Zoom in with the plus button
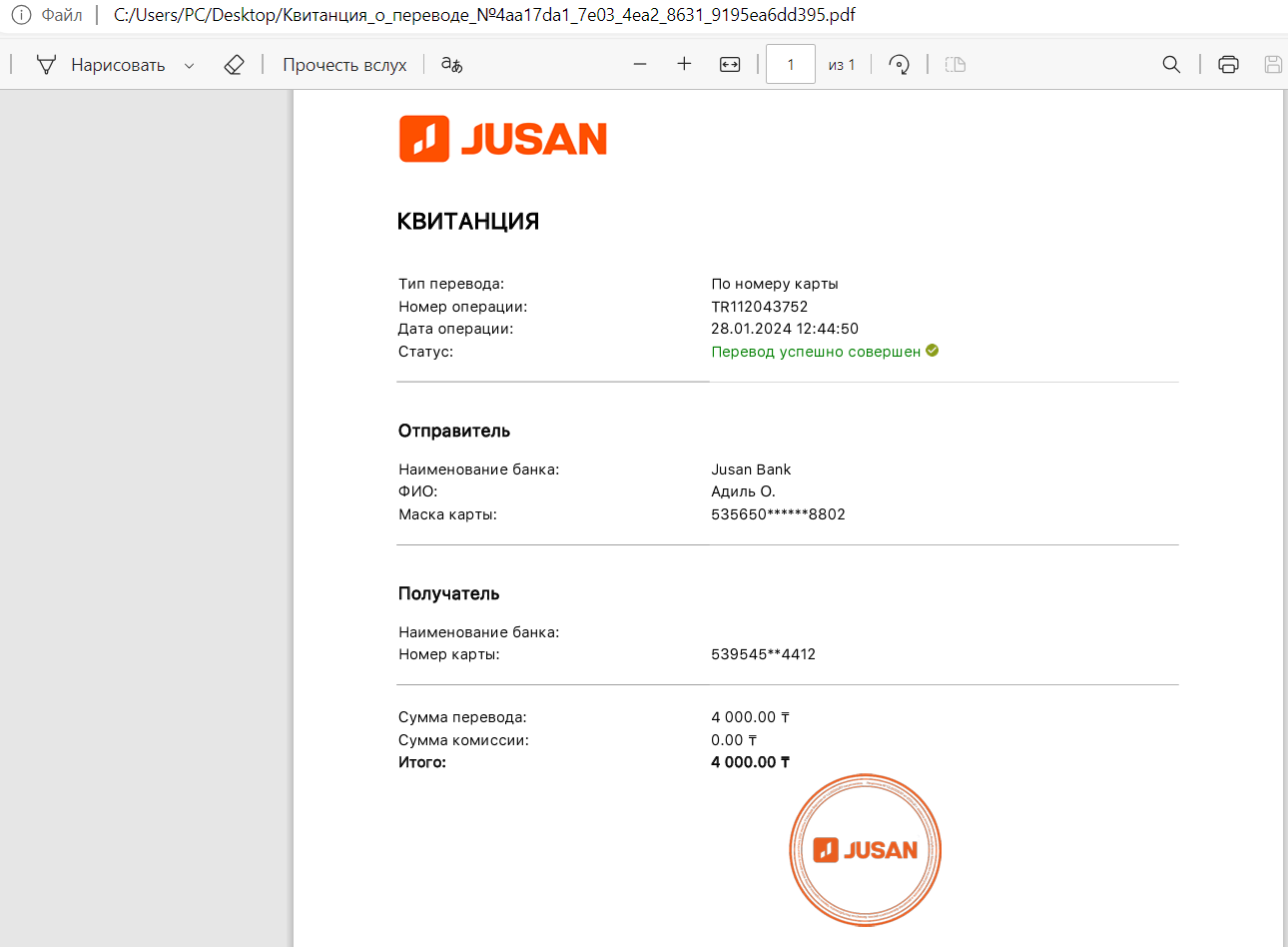This screenshot has height=947, width=1288. pos(684,64)
